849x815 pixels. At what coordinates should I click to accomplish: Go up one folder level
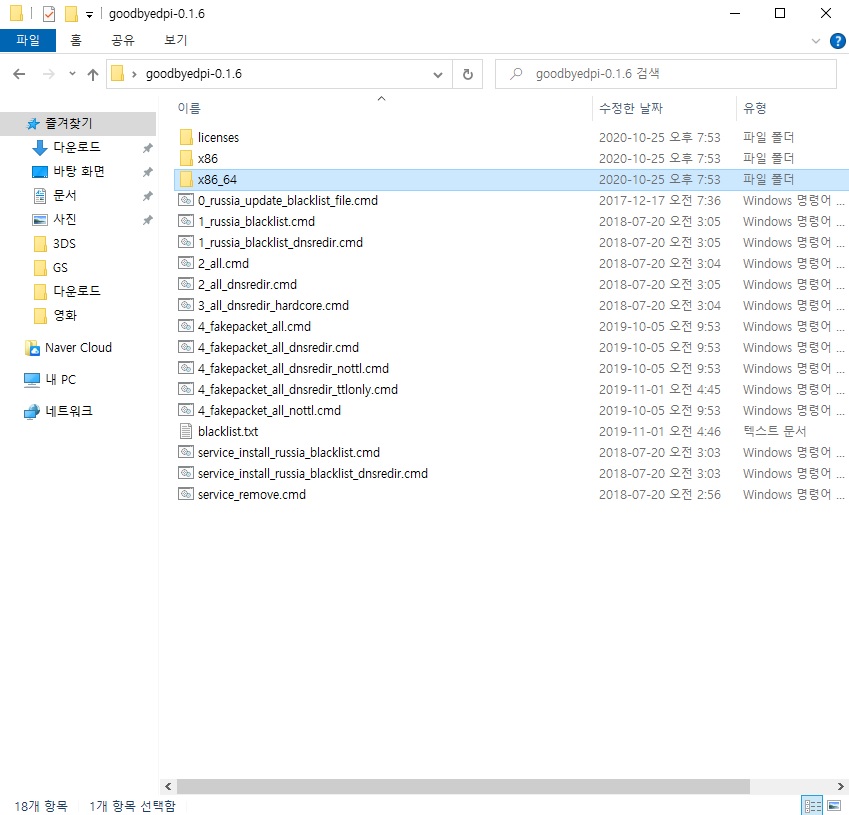[x=93, y=74]
